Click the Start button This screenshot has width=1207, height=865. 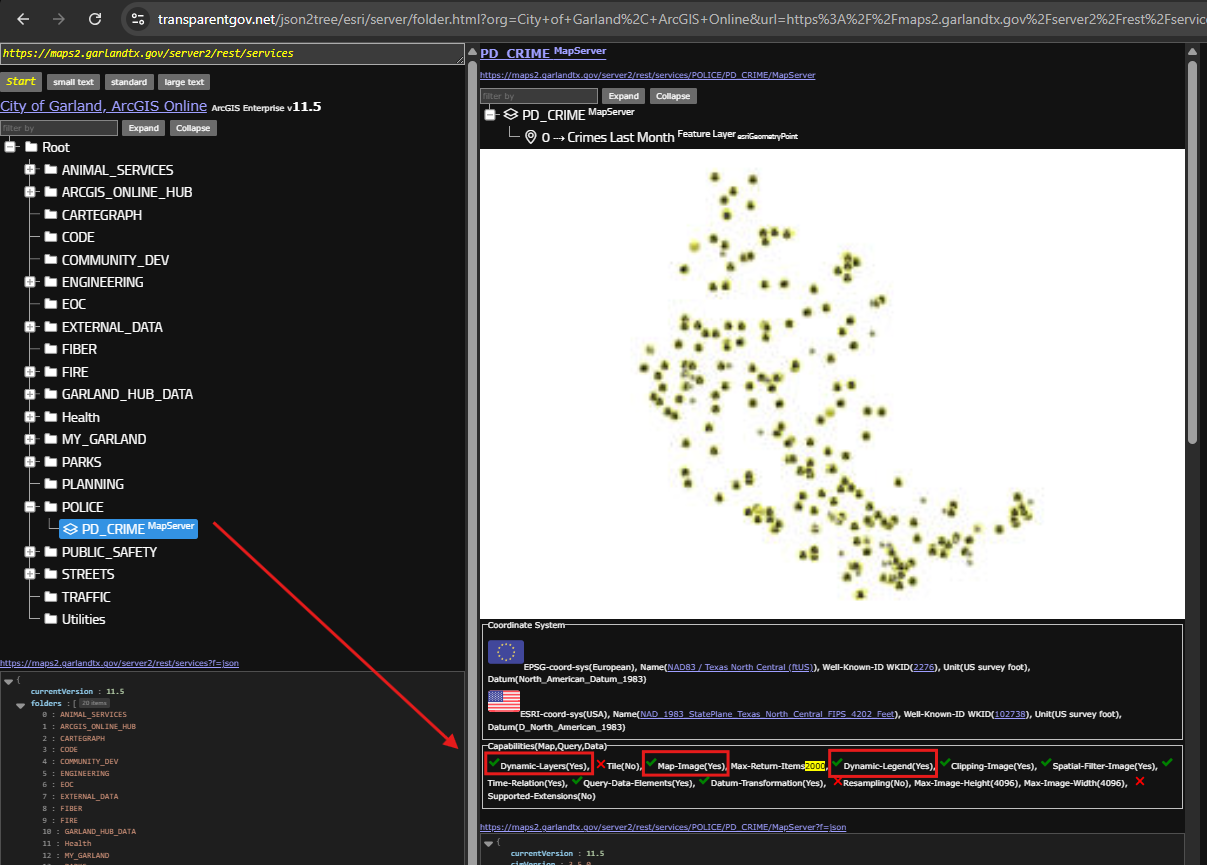pyautogui.click(x=21, y=82)
